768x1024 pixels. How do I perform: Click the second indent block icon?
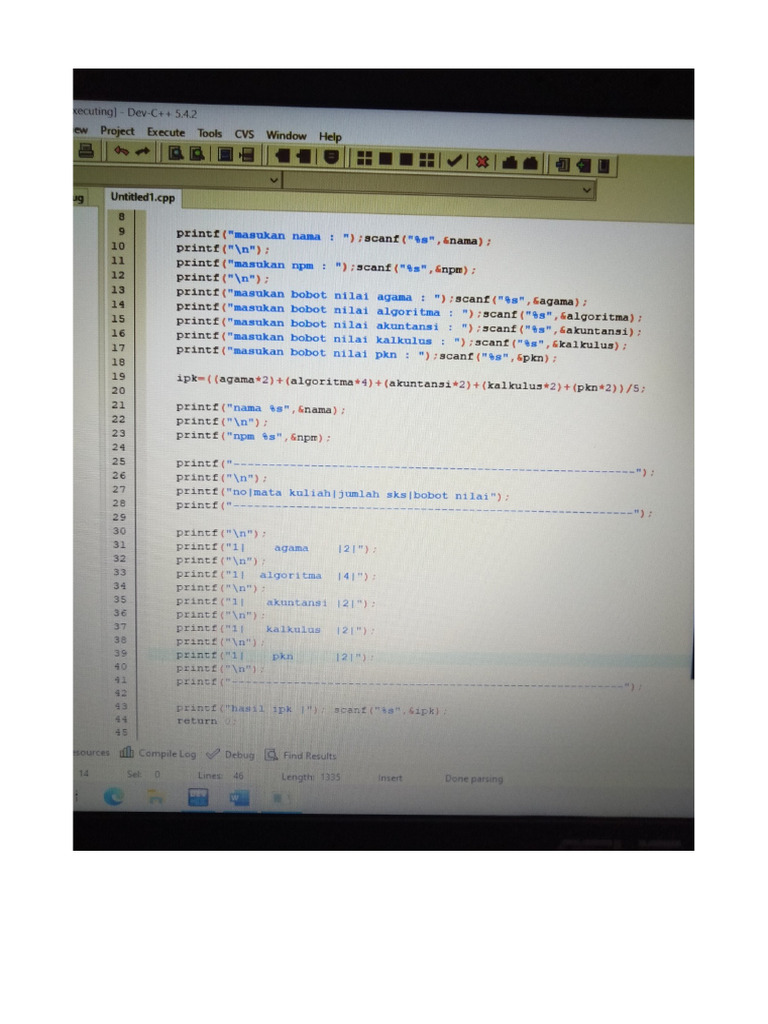tap(304, 156)
